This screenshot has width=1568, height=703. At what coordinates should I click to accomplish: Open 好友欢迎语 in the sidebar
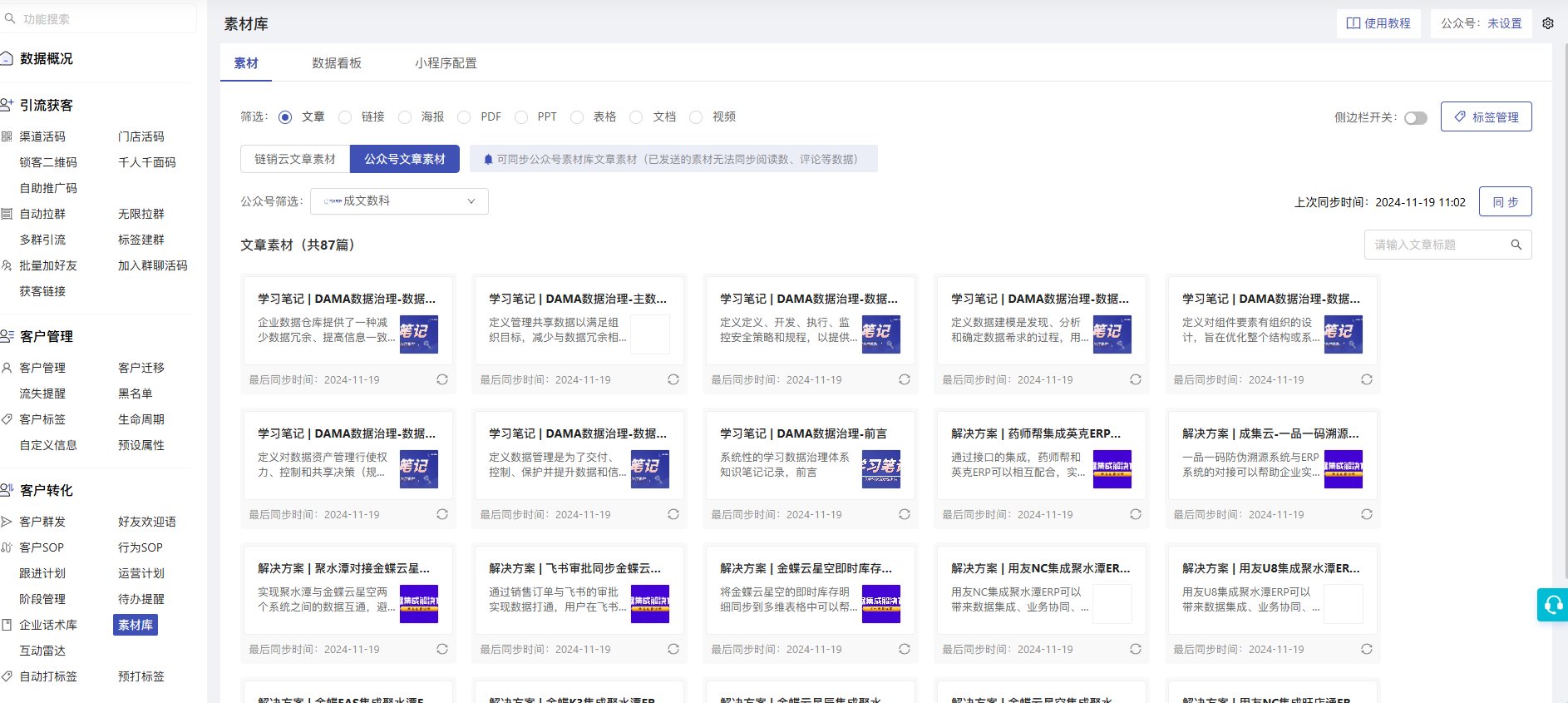tap(147, 522)
